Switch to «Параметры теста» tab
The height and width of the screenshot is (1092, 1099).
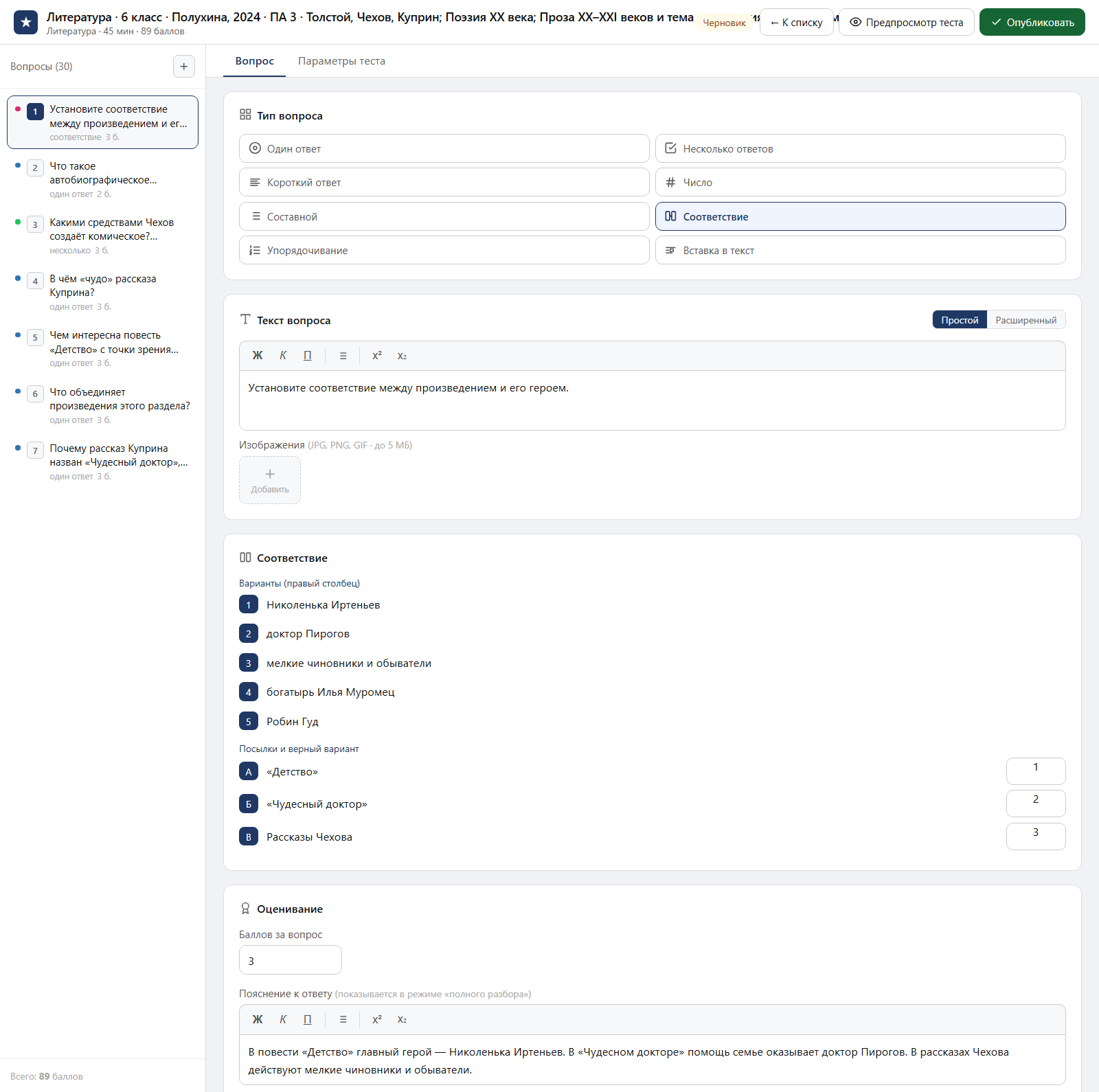click(x=341, y=61)
